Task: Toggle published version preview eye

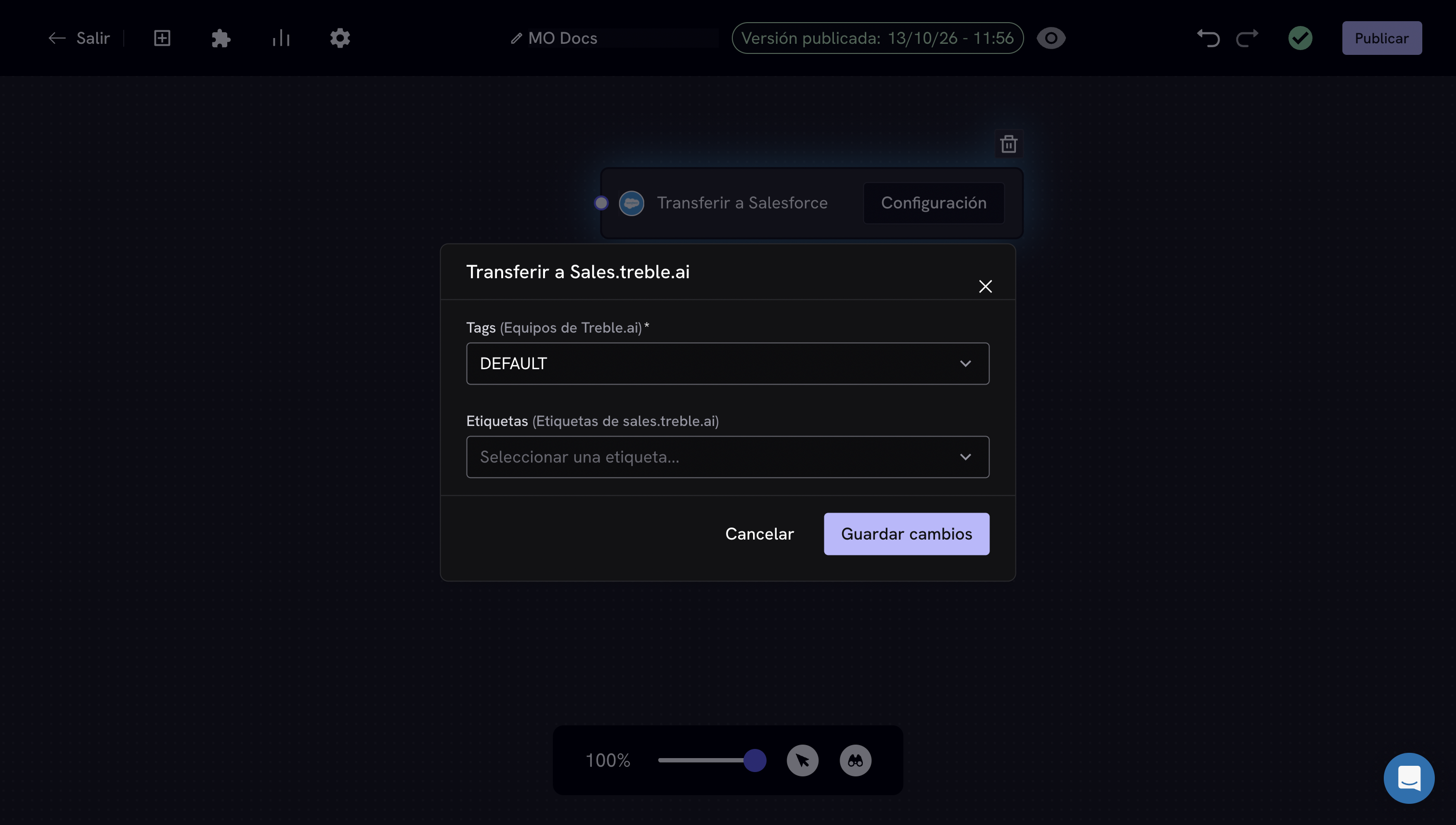Action: coord(1051,38)
